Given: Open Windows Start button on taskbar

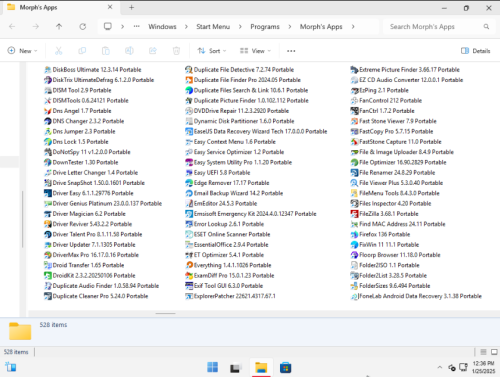Looking at the screenshot, I should (212, 367).
